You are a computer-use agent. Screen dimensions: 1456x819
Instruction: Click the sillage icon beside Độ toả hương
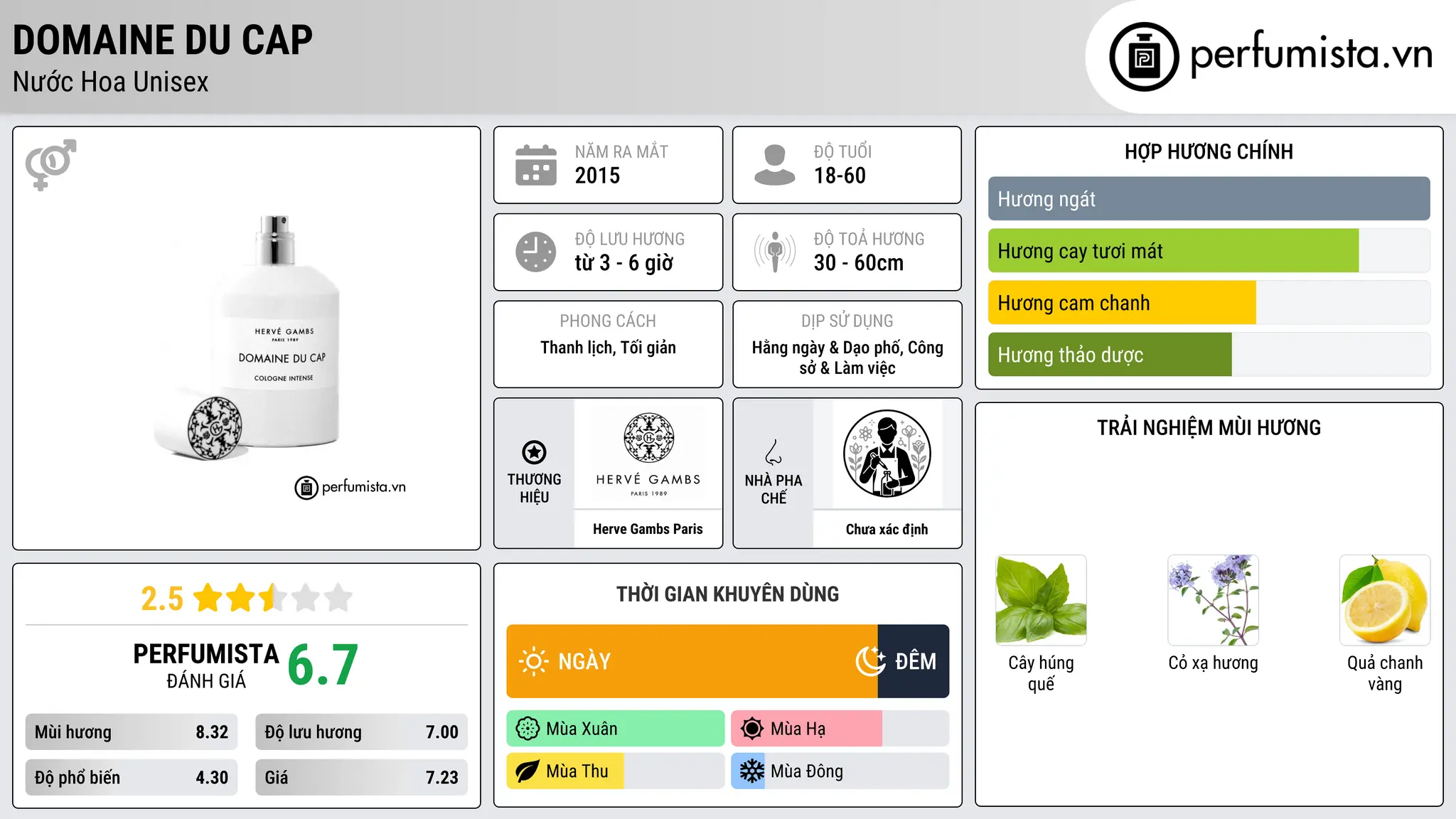click(775, 252)
